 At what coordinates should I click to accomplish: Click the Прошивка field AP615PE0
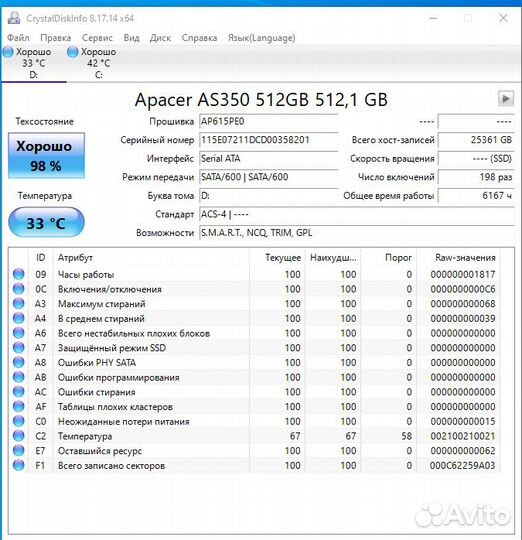(268, 122)
